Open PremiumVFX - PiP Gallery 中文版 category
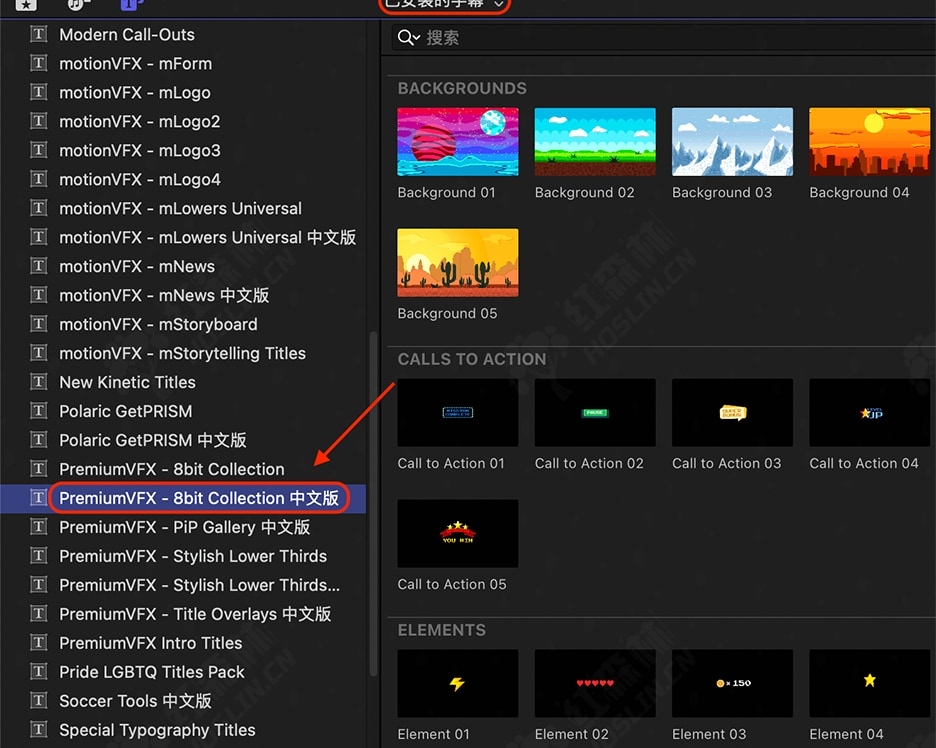This screenshot has height=748, width=936. (183, 527)
